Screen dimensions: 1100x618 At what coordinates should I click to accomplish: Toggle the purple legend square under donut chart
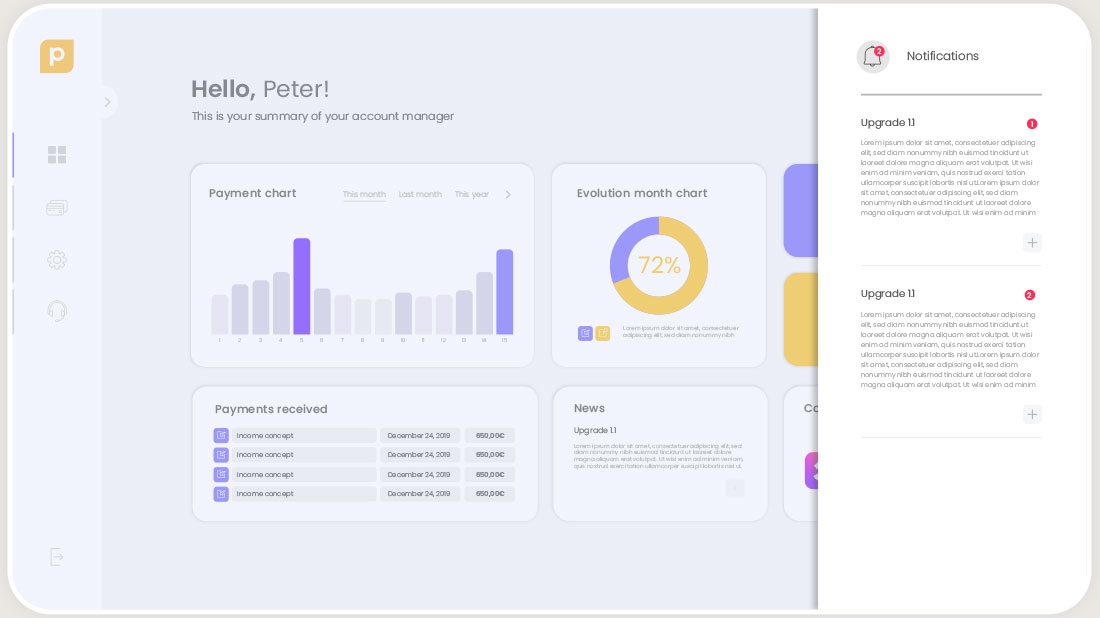[585, 333]
